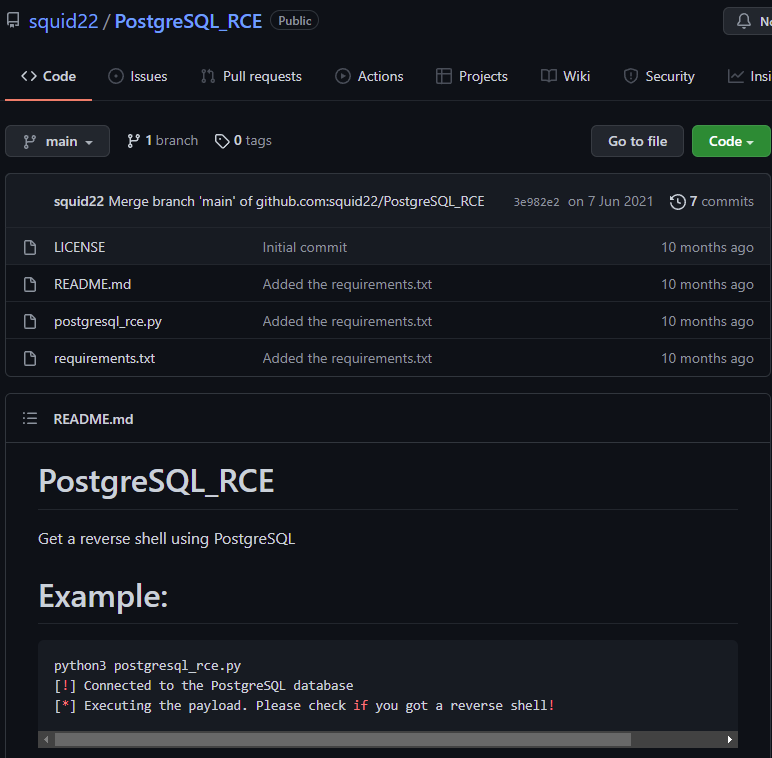Open commit hash 3e982e2

pos(536,202)
